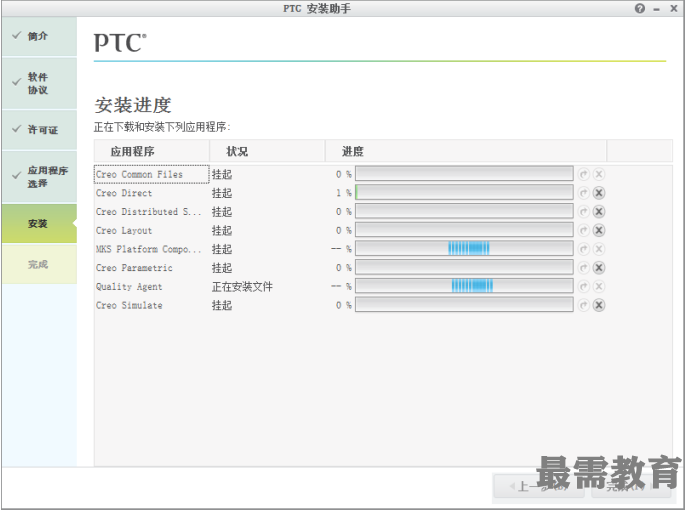This screenshot has height=512, width=688.
Task: Click the 1 % progress value
Action: pos(344,193)
